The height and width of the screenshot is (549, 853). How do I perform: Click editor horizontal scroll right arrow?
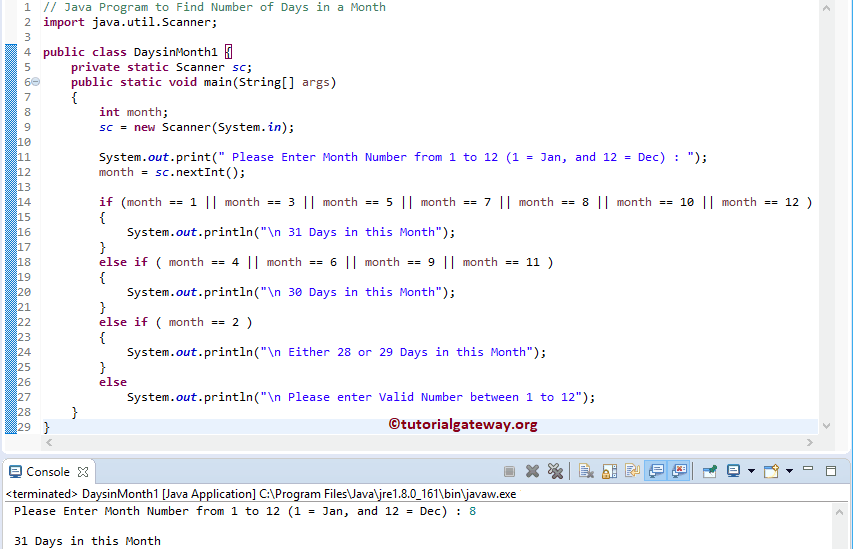tap(809, 442)
